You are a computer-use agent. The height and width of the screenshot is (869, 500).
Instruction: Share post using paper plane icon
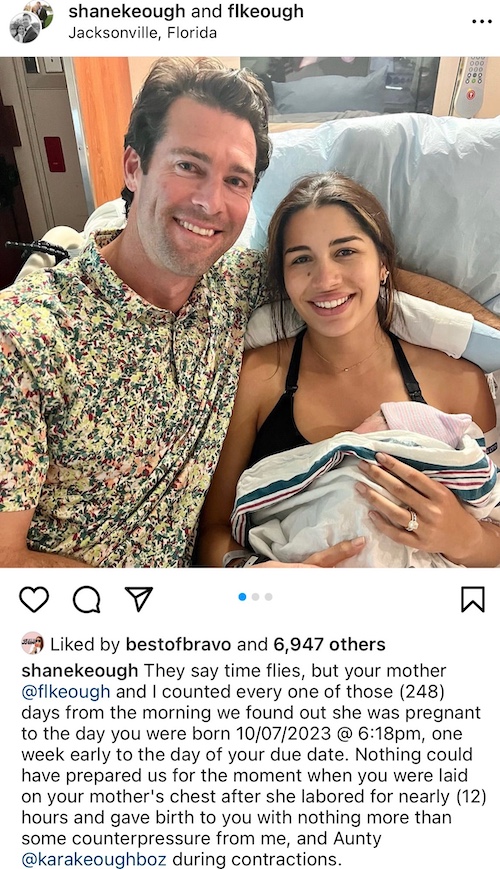(x=139, y=599)
